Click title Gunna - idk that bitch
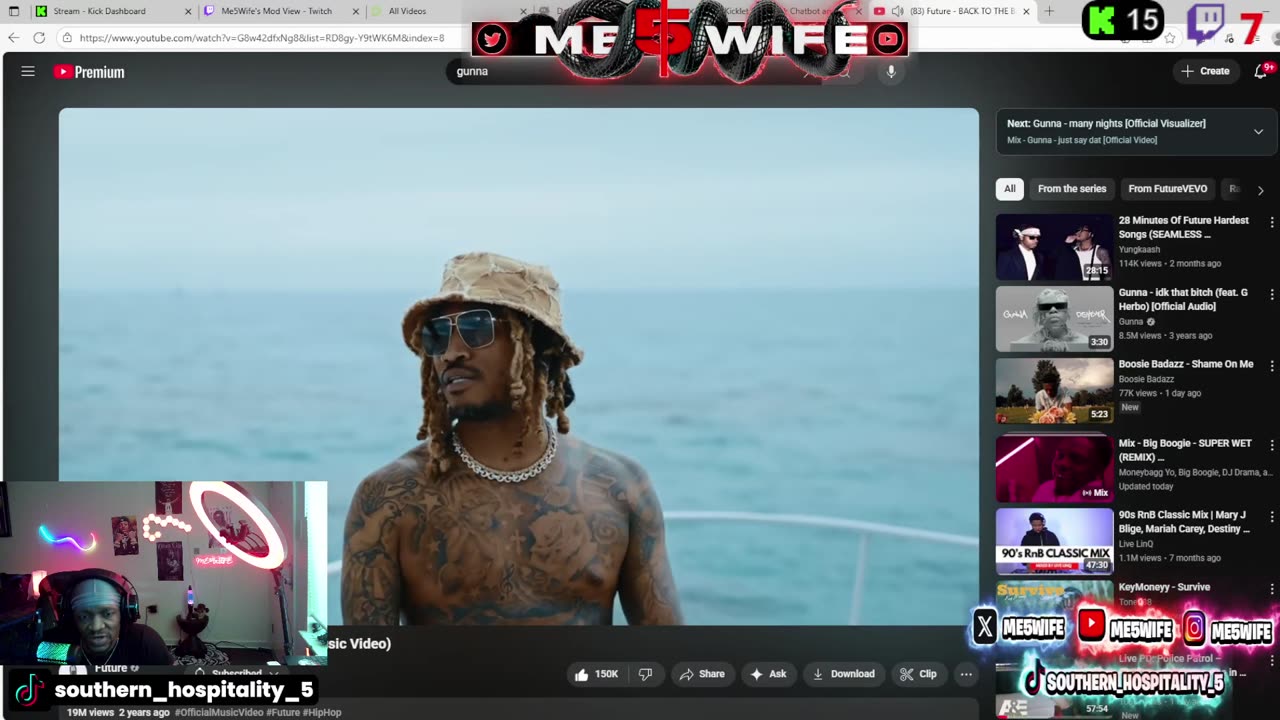 [x=1183, y=299]
